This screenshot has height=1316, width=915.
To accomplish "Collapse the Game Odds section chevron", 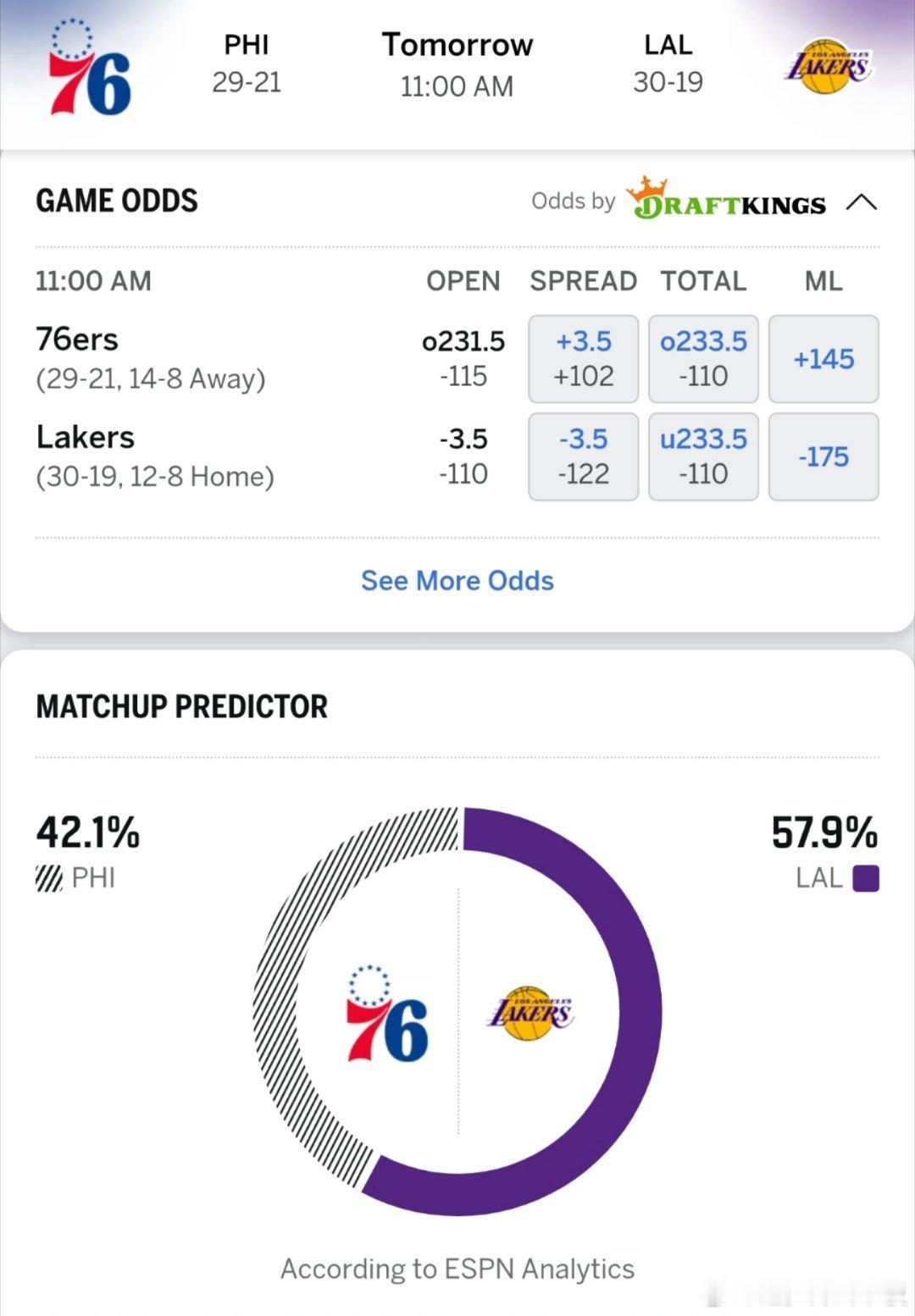I will (x=861, y=202).
